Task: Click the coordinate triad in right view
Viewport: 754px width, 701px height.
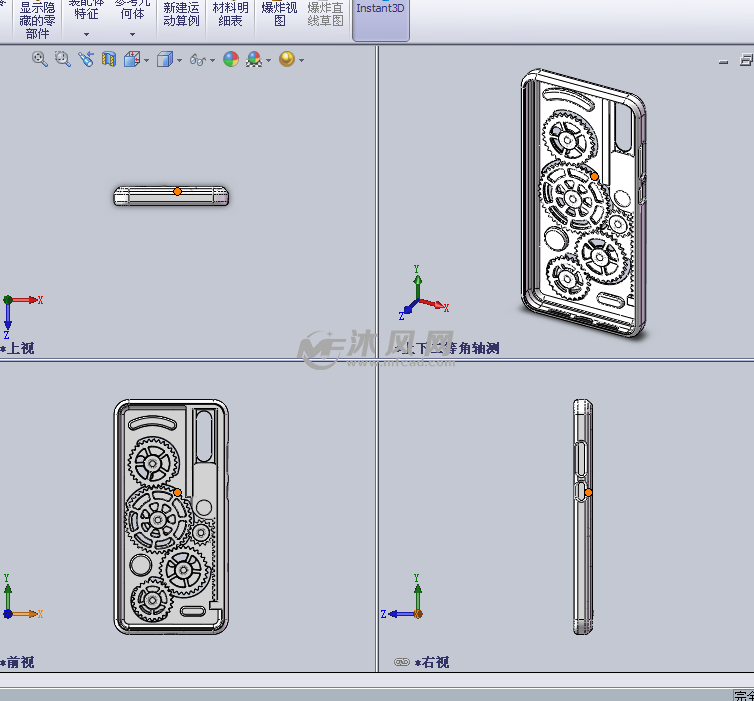Action: pyautogui.click(x=402, y=596)
